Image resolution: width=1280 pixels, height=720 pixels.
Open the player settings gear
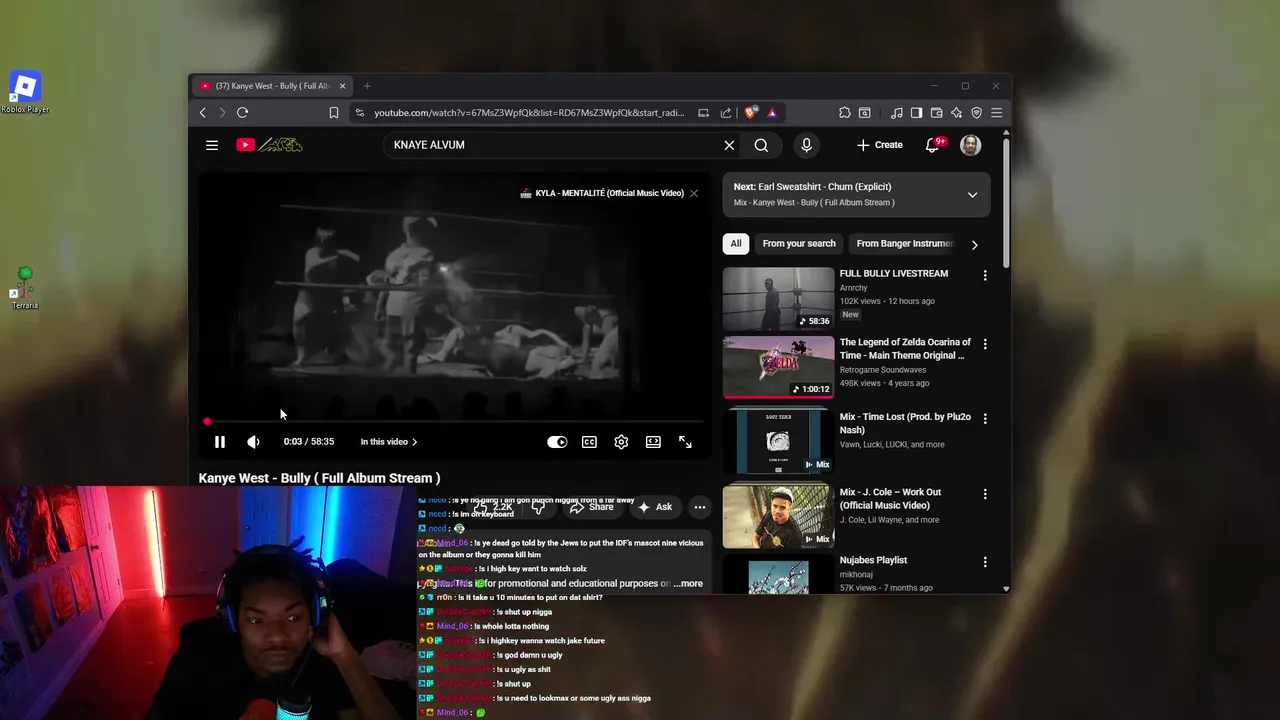point(621,442)
